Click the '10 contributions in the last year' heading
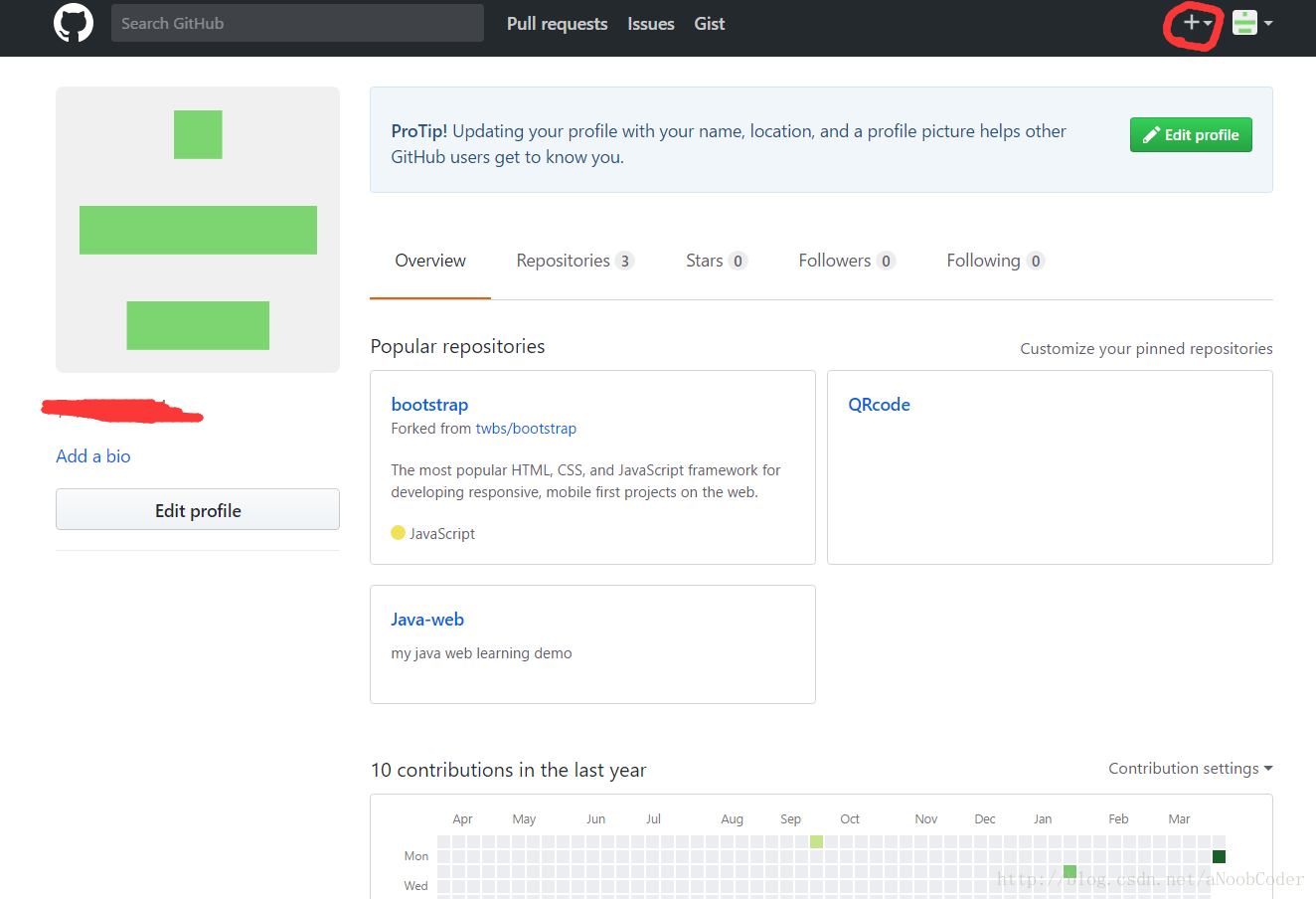Screen dimensions: 1316x899 click(508, 770)
